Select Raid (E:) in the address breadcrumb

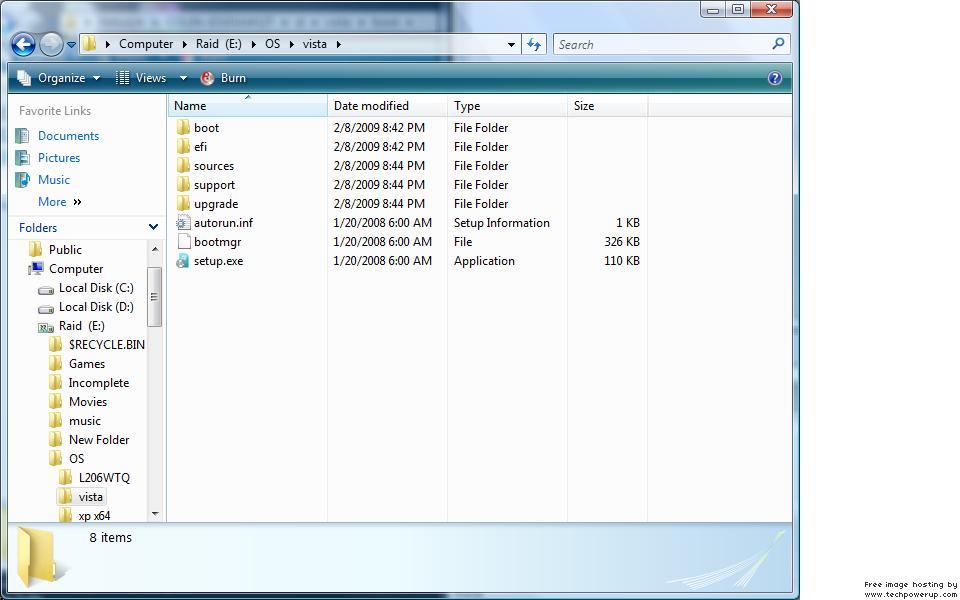pos(219,44)
